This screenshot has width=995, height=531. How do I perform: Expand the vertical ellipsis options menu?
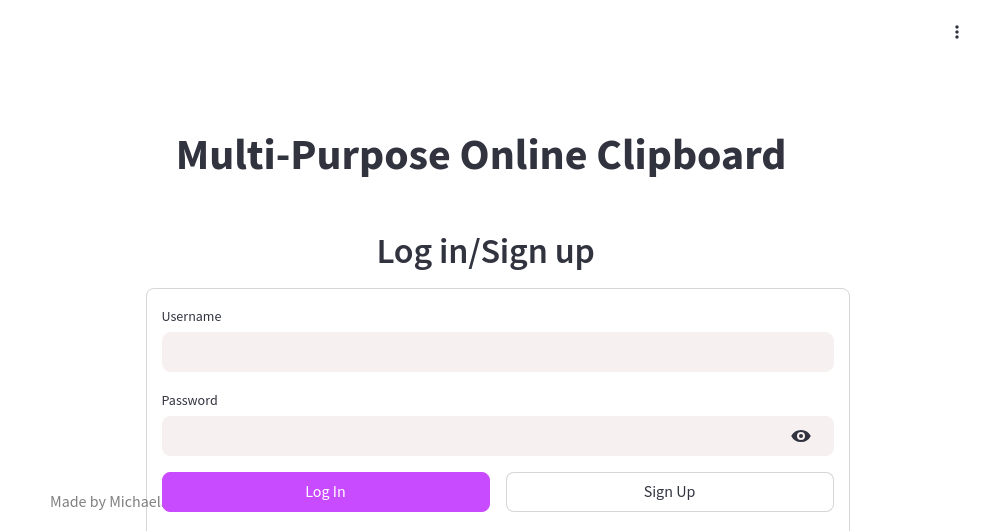click(x=957, y=32)
